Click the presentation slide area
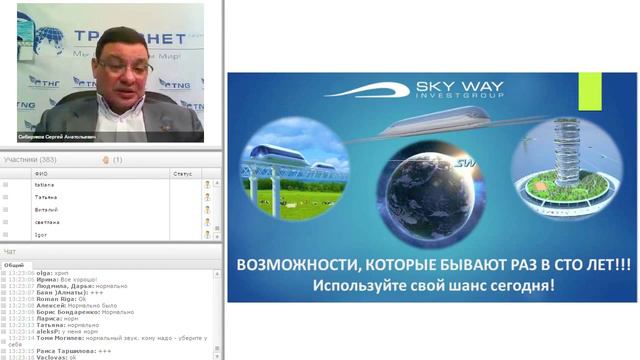The height and width of the screenshot is (360, 640). click(x=432, y=187)
